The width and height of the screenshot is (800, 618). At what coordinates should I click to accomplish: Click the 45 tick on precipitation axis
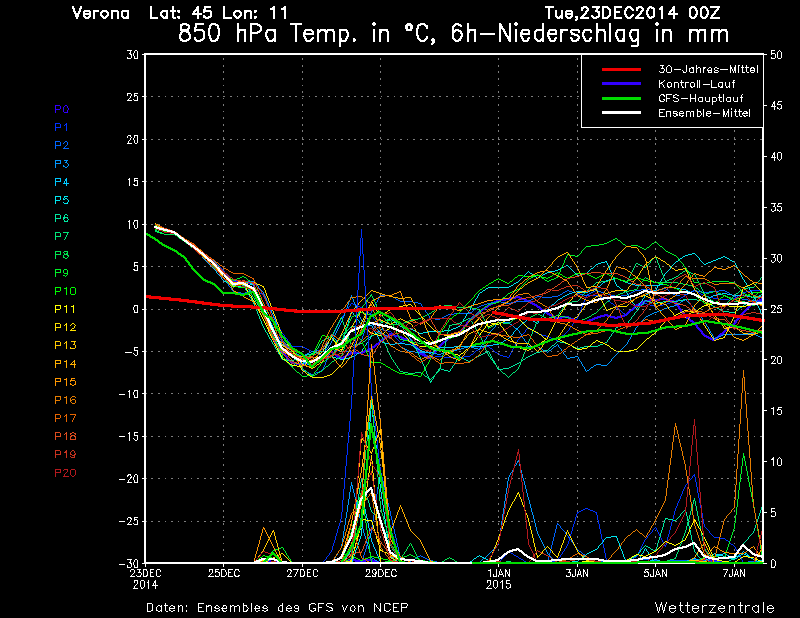point(773,106)
